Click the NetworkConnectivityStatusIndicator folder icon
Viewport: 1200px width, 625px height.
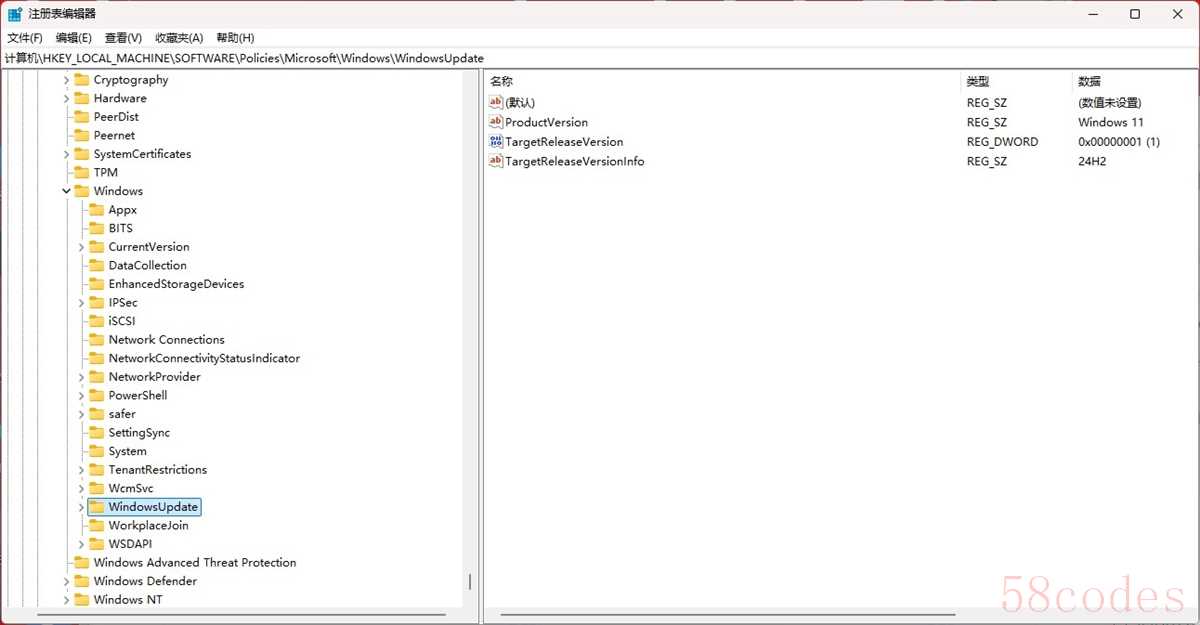(96, 358)
